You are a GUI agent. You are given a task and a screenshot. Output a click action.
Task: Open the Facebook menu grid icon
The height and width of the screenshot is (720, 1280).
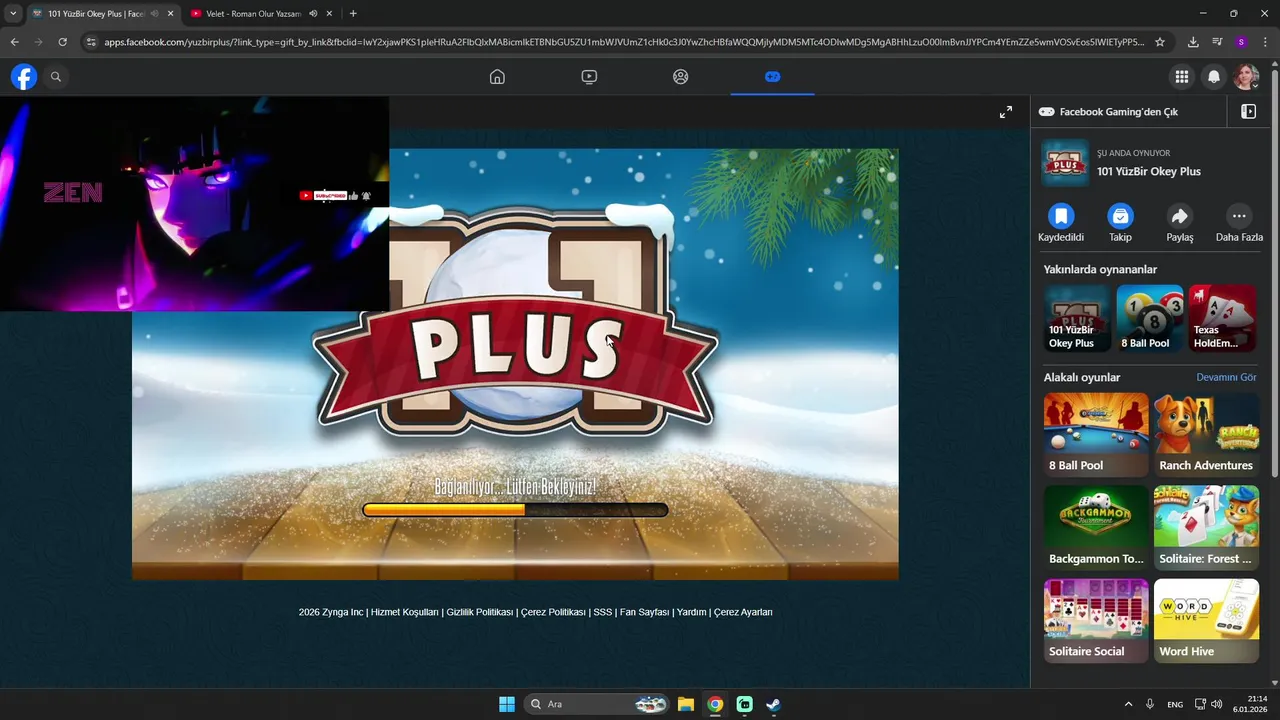[1182, 76]
